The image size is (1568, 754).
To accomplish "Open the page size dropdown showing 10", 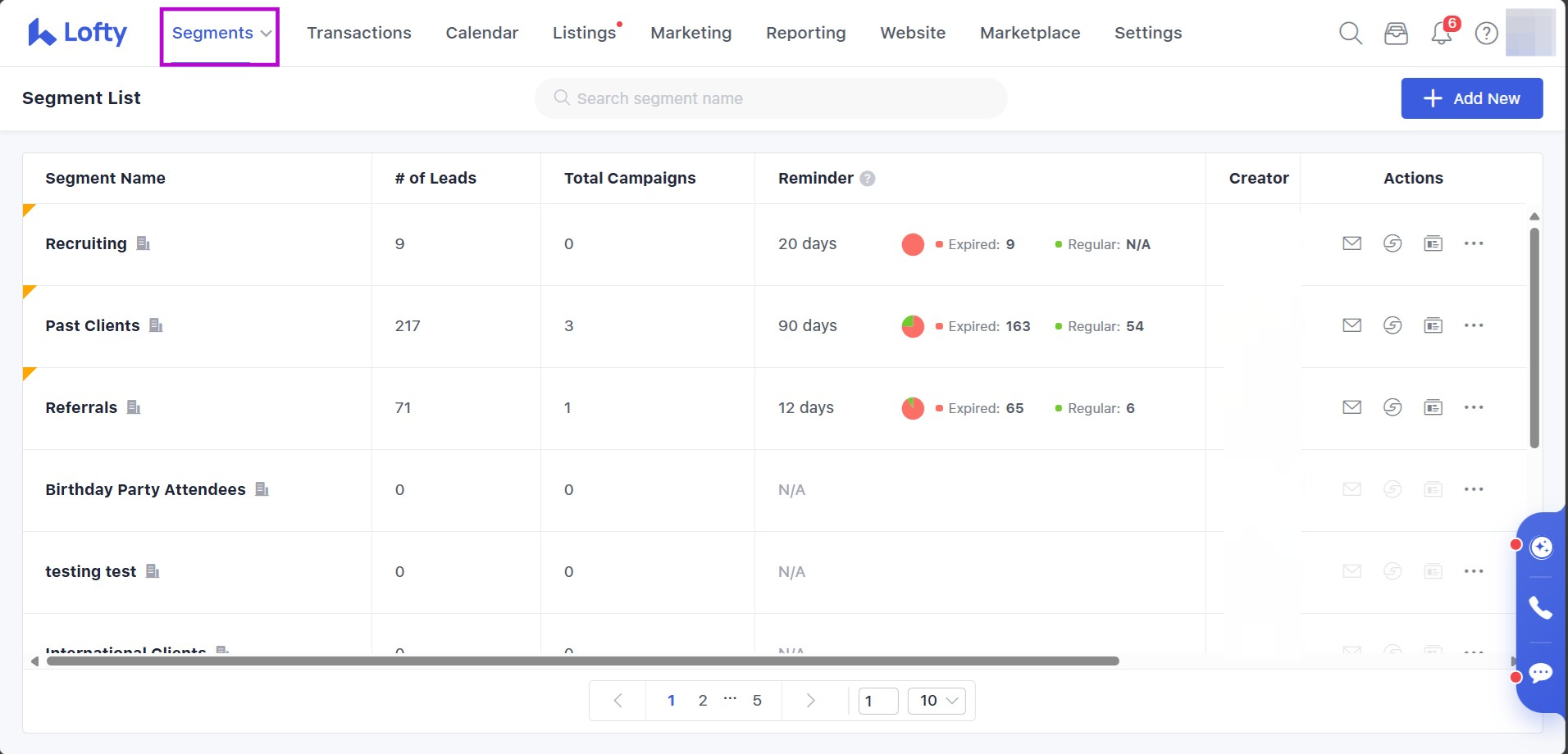I will 937,701.
